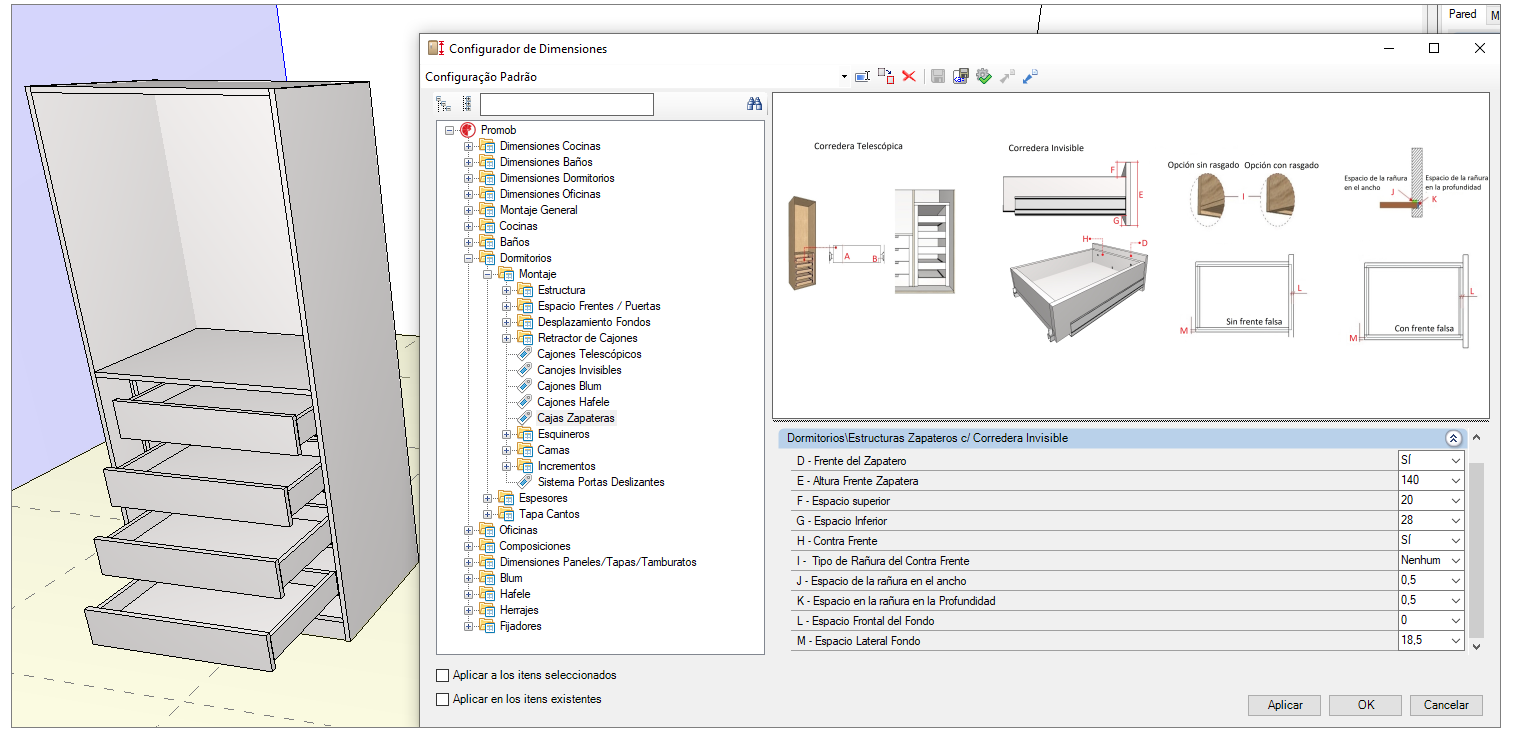Click the Cajas Zapateras ruler icon
The image size is (1522, 735).
click(525, 418)
